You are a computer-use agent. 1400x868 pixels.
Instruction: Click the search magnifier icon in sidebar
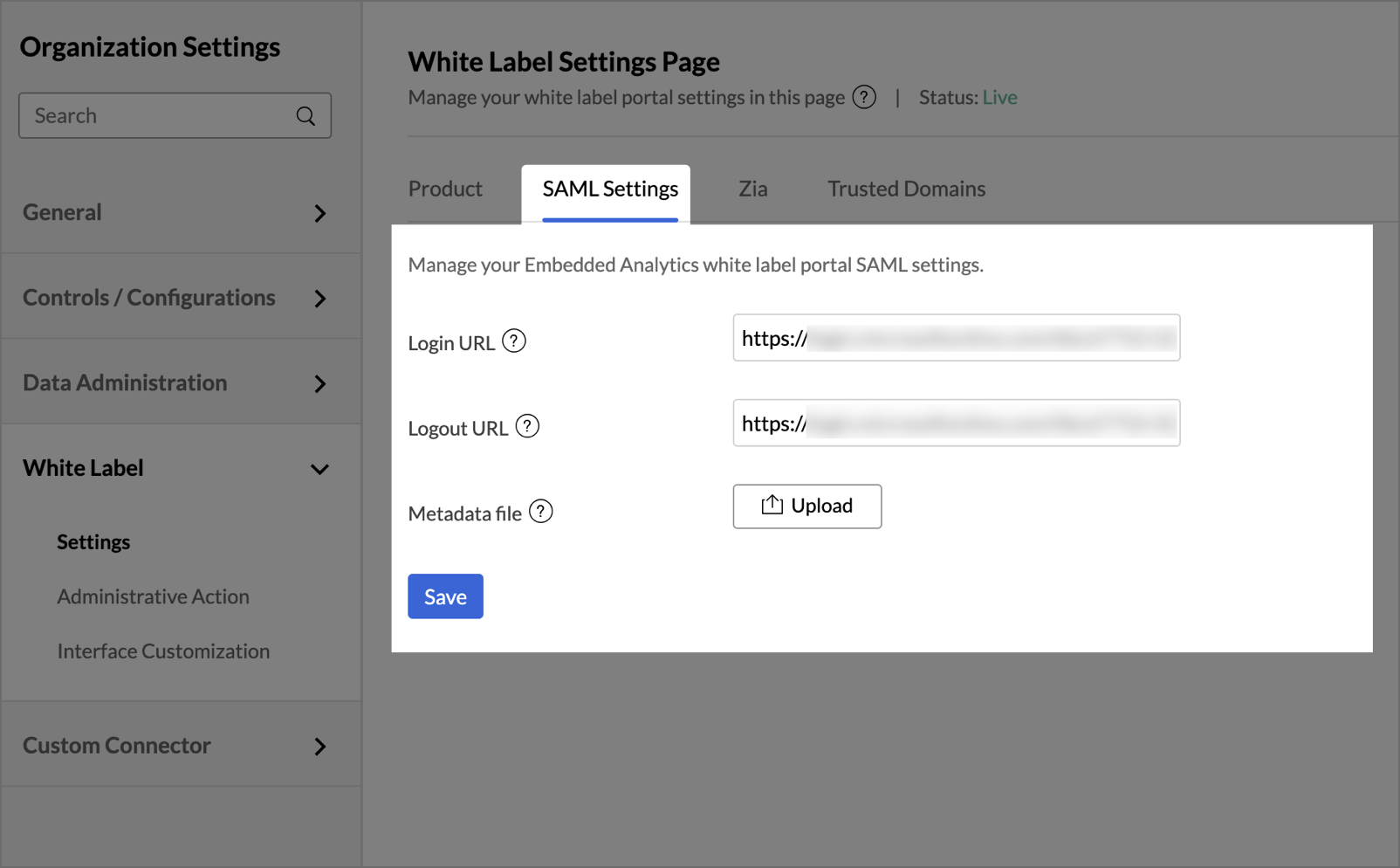[x=305, y=116]
